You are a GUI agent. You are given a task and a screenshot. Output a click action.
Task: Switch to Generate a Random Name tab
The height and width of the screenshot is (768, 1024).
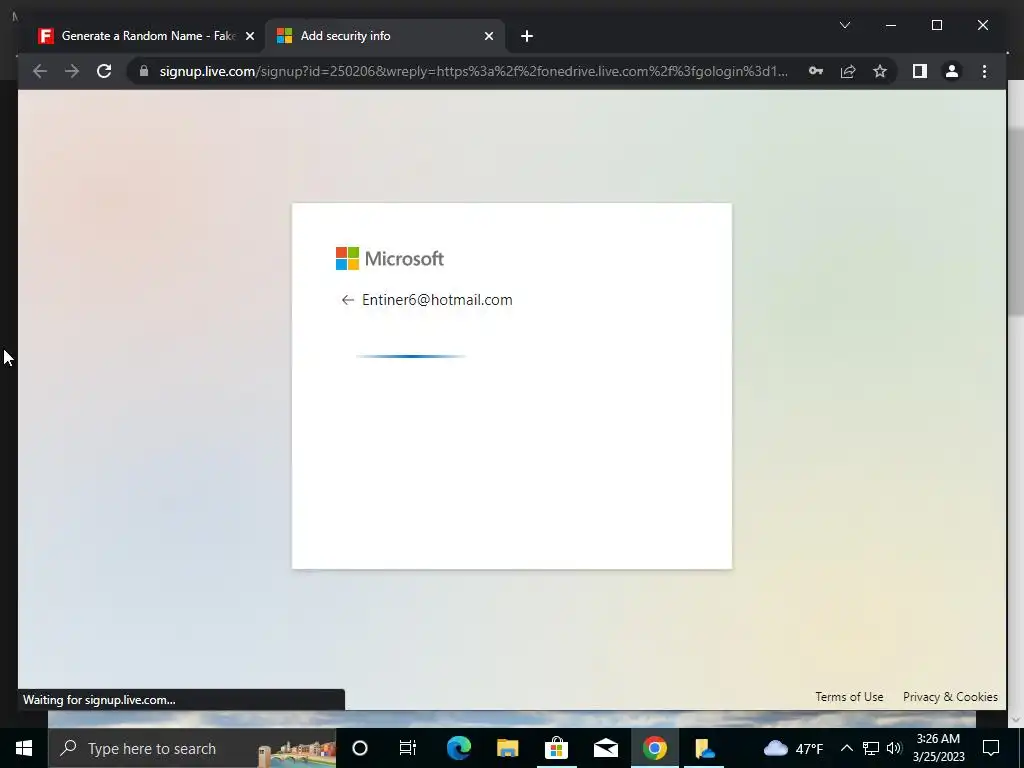coord(147,36)
